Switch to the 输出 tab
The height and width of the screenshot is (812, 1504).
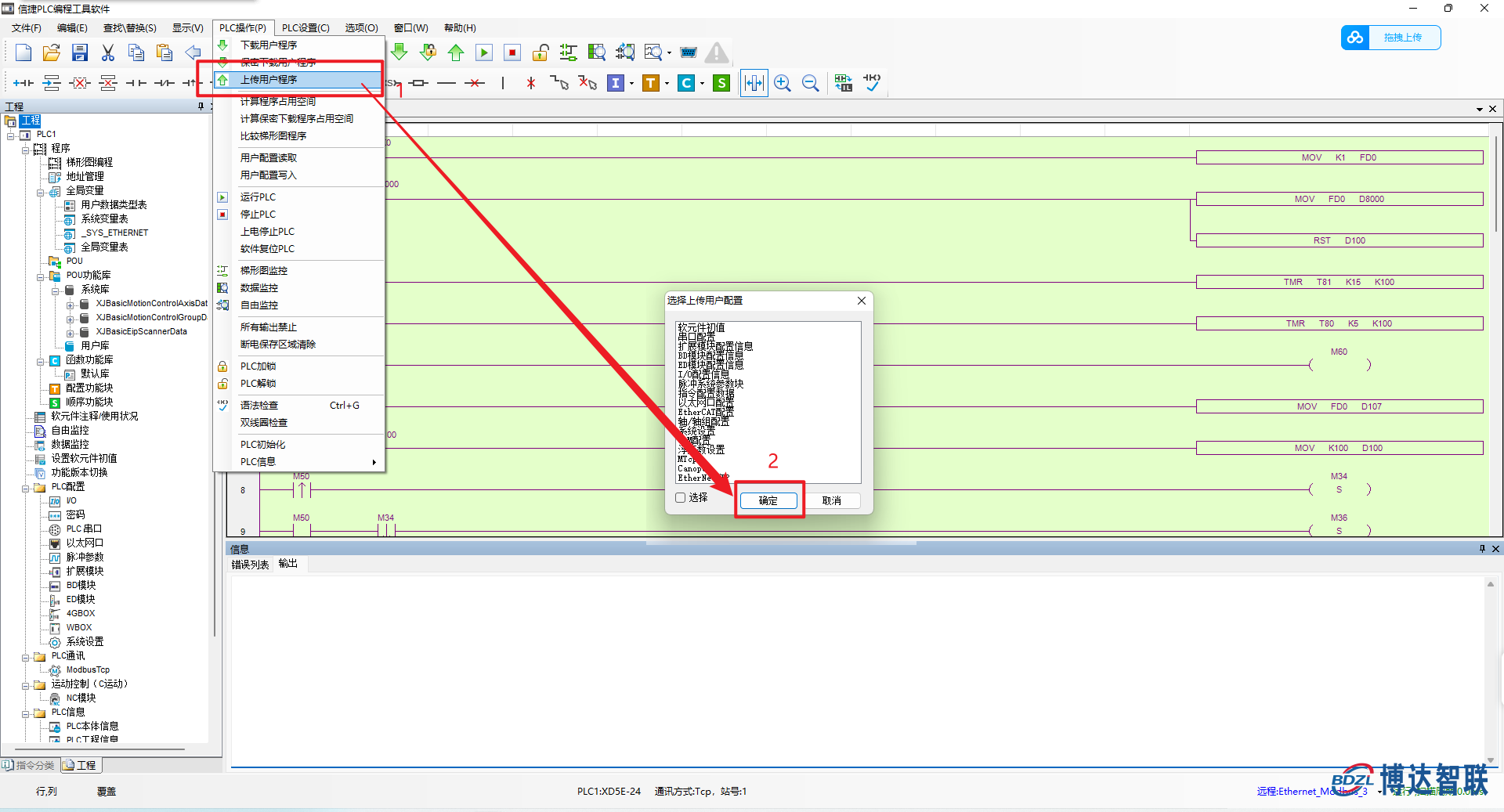tap(288, 564)
